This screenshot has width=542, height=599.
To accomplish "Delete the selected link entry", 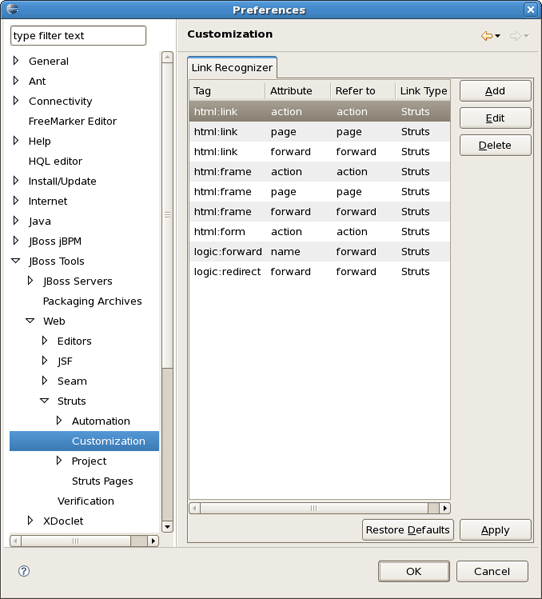I will [495, 145].
